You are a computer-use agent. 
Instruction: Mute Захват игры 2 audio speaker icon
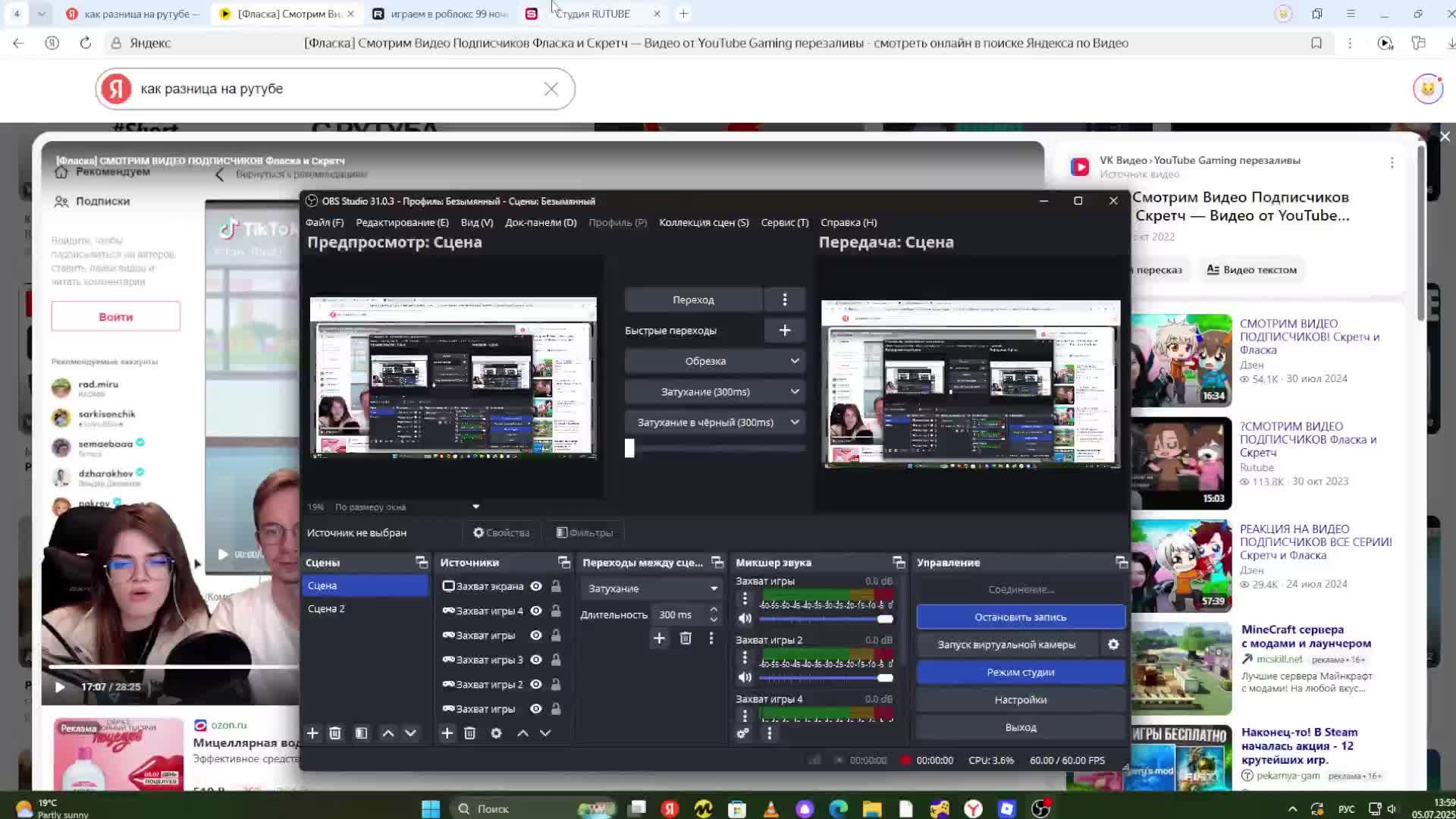tap(745, 677)
